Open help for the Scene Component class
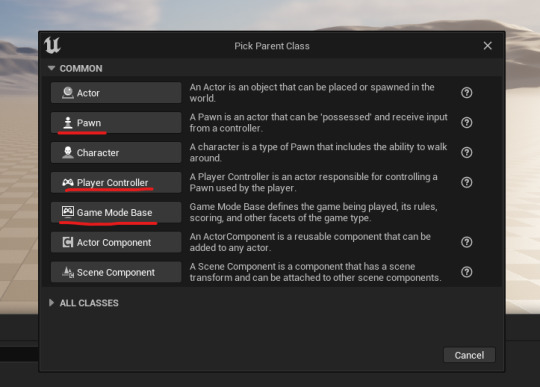Screen dimensions: 540x387 pyautogui.click(x=467, y=272)
